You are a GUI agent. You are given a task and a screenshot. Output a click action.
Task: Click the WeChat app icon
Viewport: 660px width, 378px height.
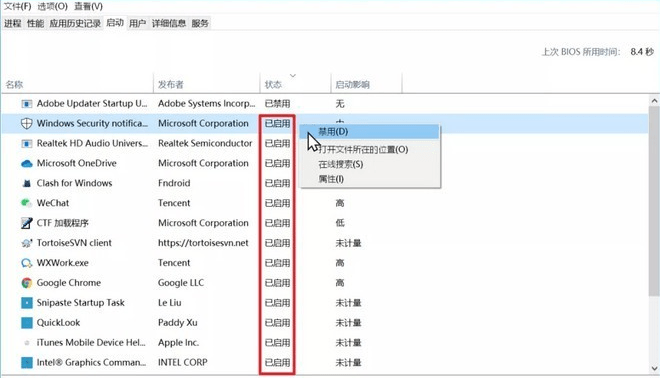27,203
